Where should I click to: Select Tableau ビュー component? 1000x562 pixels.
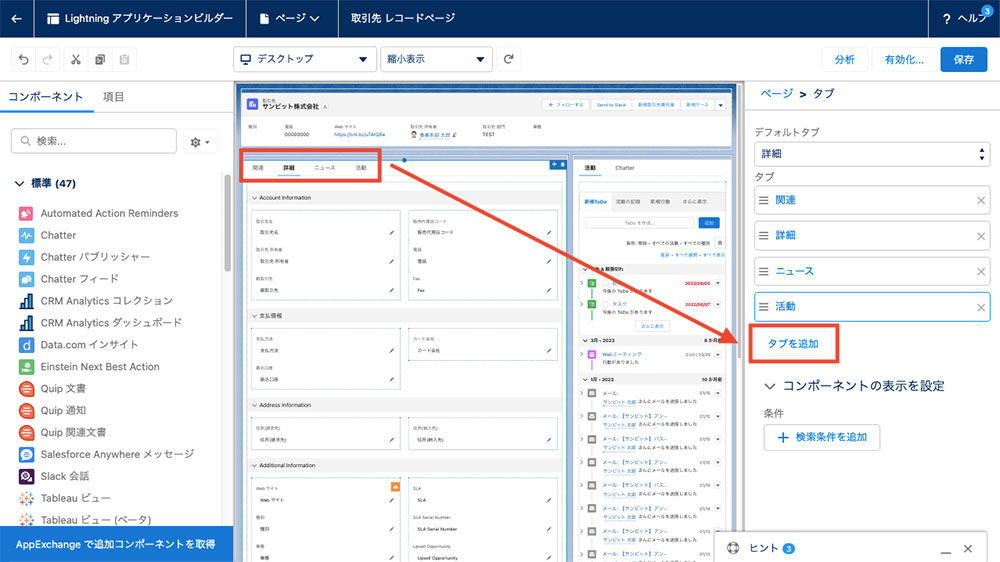(75, 498)
